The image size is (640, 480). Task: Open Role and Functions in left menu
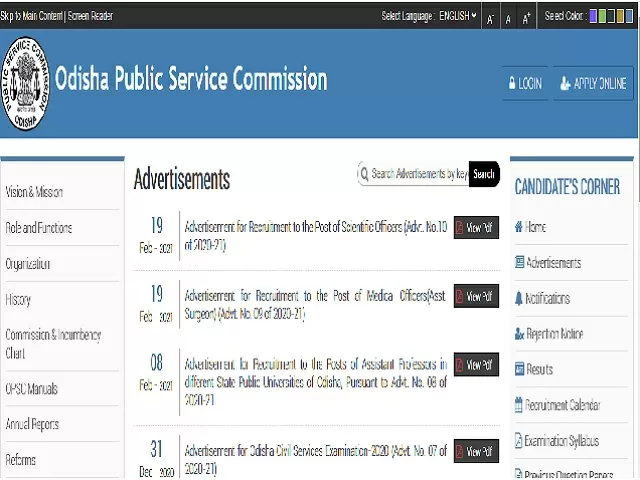(x=39, y=227)
